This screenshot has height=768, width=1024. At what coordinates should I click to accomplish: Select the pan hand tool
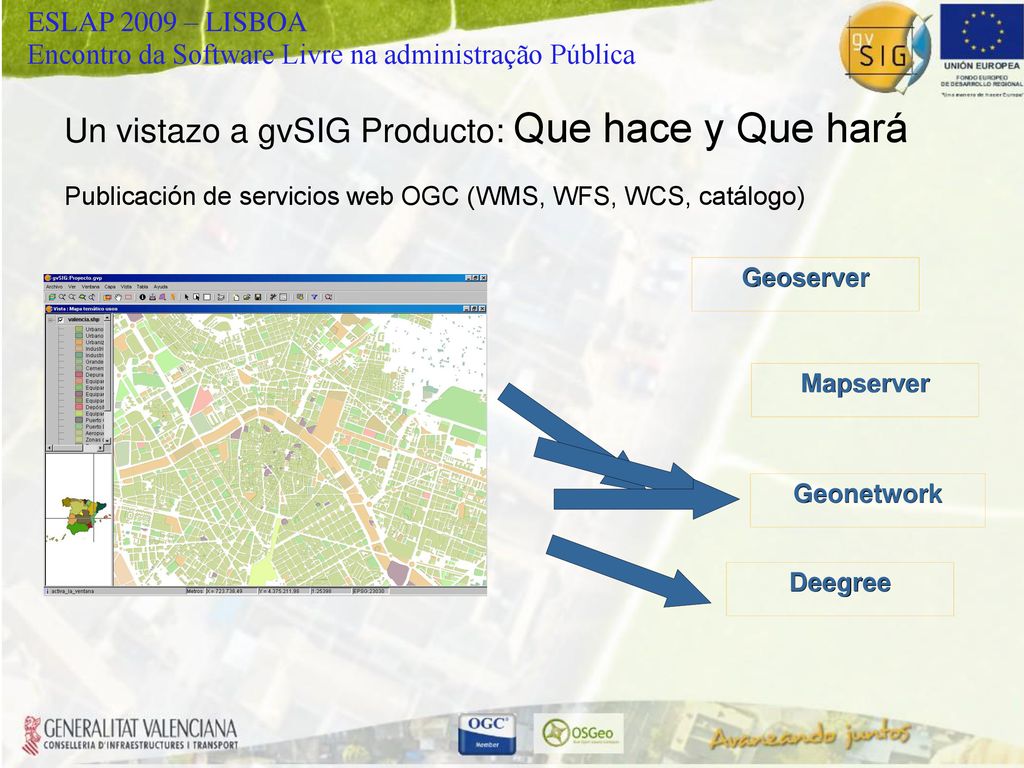pos(118,297)
